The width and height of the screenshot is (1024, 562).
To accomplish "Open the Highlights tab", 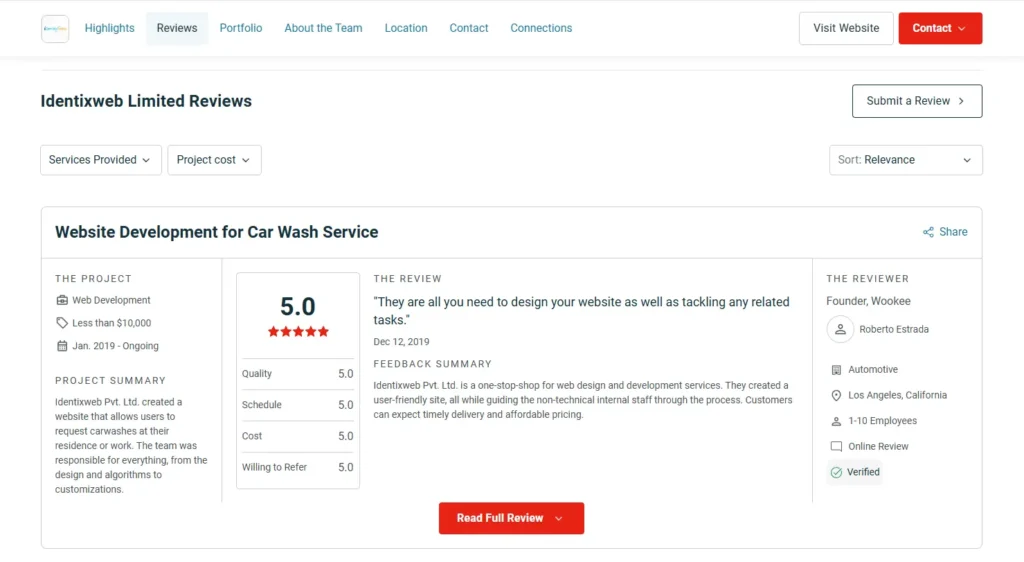I will [109, 28].
